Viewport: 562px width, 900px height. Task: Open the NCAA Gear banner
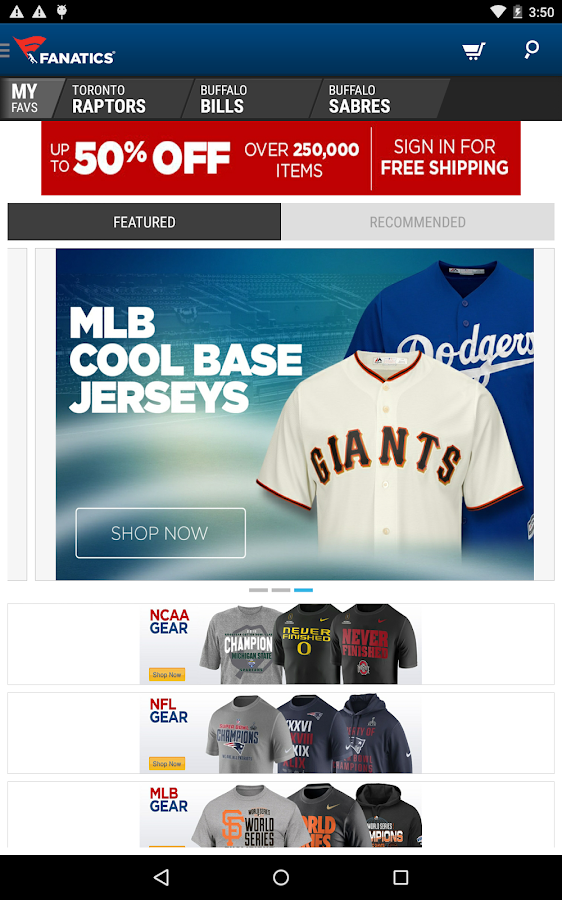point(281,643)
